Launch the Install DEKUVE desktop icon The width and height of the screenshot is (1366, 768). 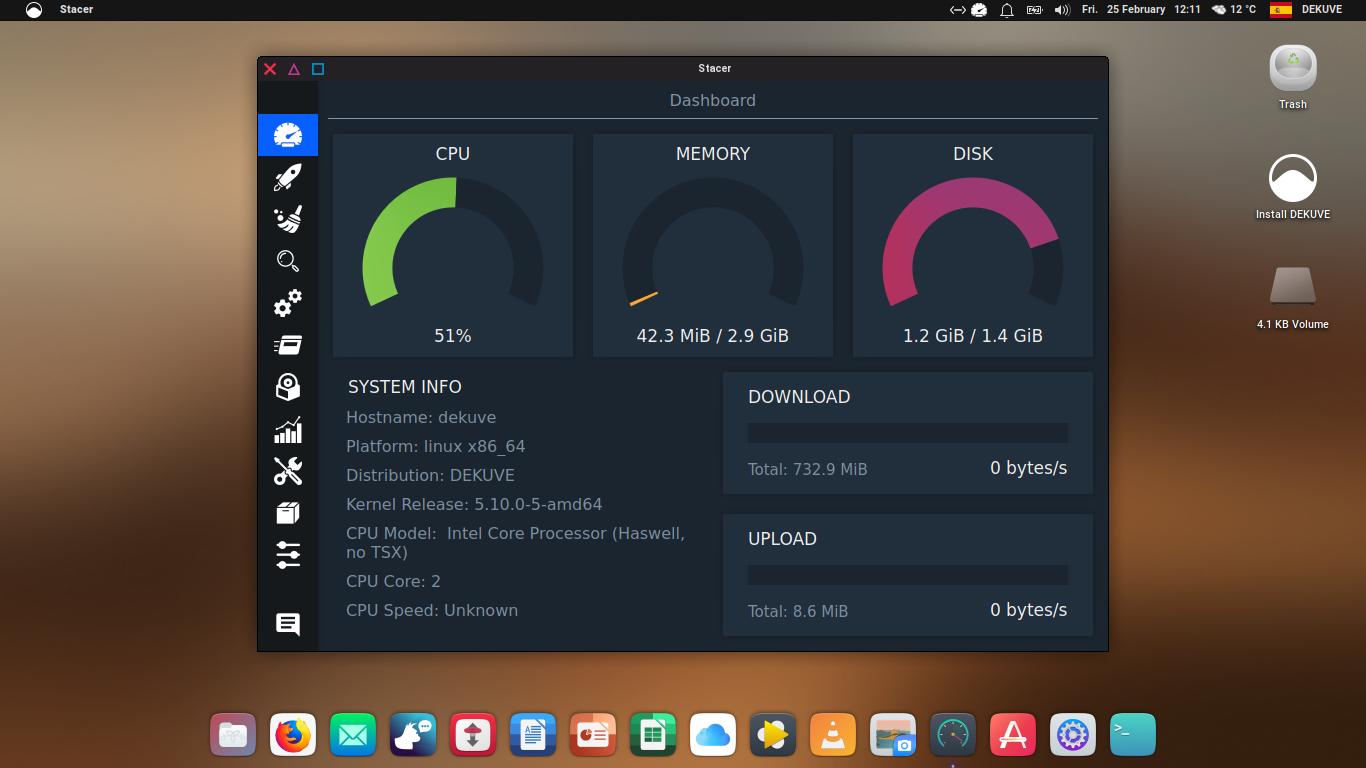click(x=1293, y=187)
